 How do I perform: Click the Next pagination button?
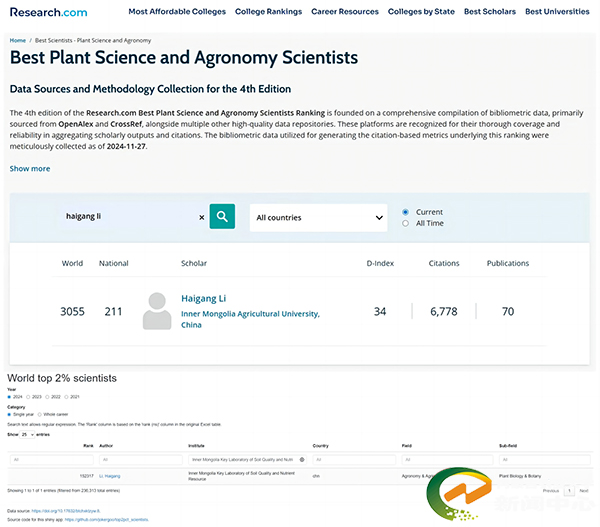coord(584,491)
